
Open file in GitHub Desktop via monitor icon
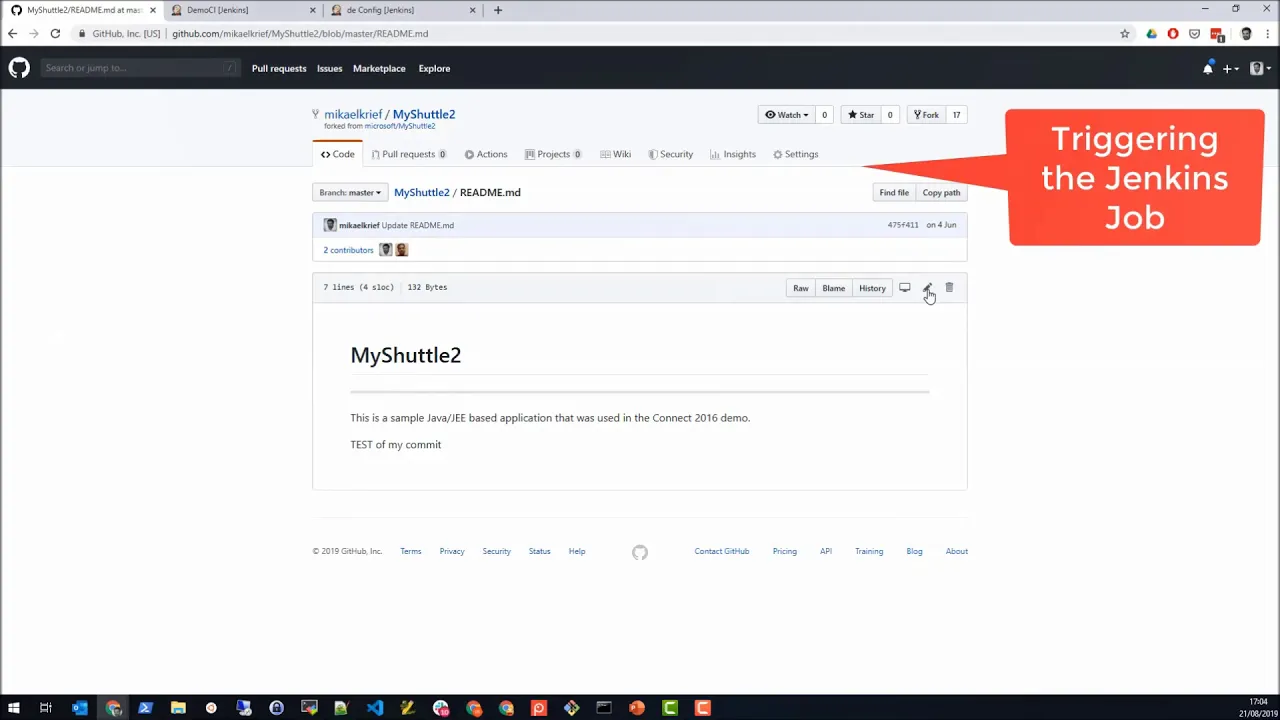point(904,288)
